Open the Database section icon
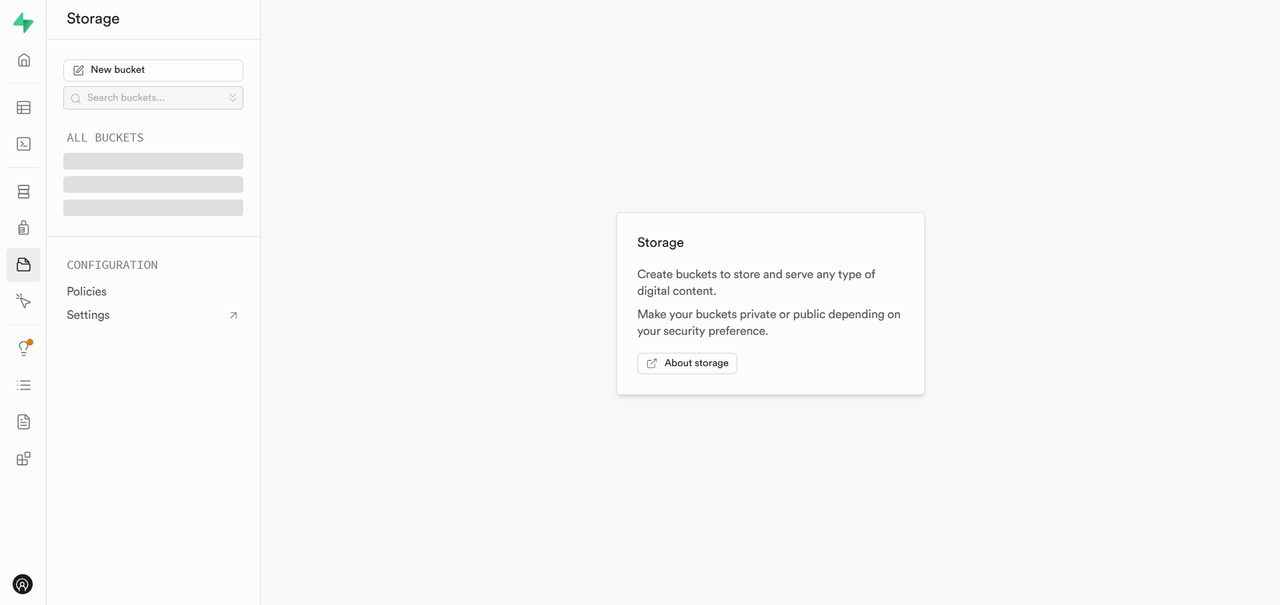This screenshot has width=1280, height=605. (24, 192)
